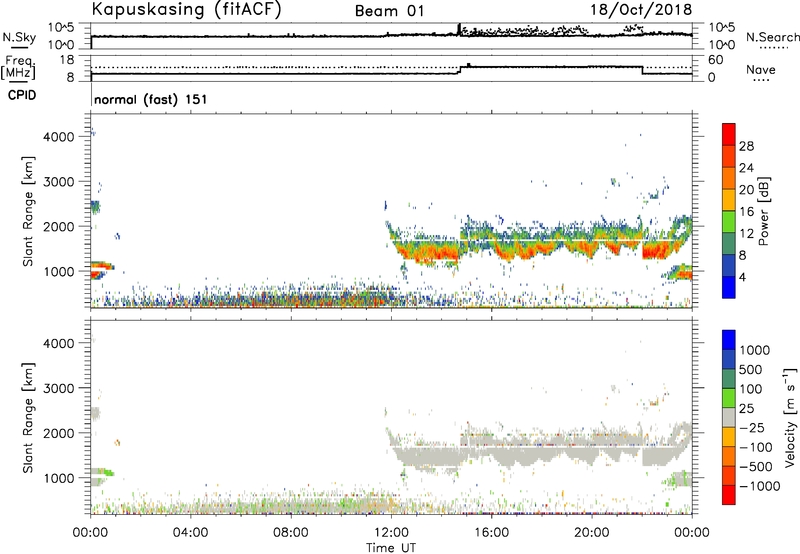Click 'Slant Range [km]' label of velocity panel
Viewport: 800px width, 554px height.
coord(28,417)
